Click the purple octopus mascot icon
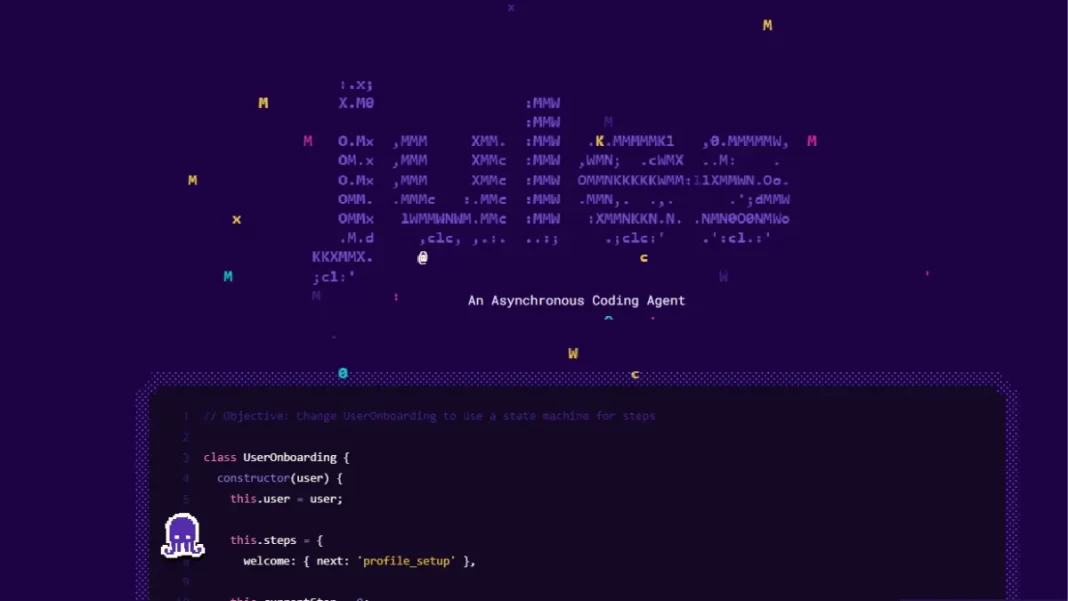The height and width of the screenshot is (601, 1068). [x=181, y=535]
